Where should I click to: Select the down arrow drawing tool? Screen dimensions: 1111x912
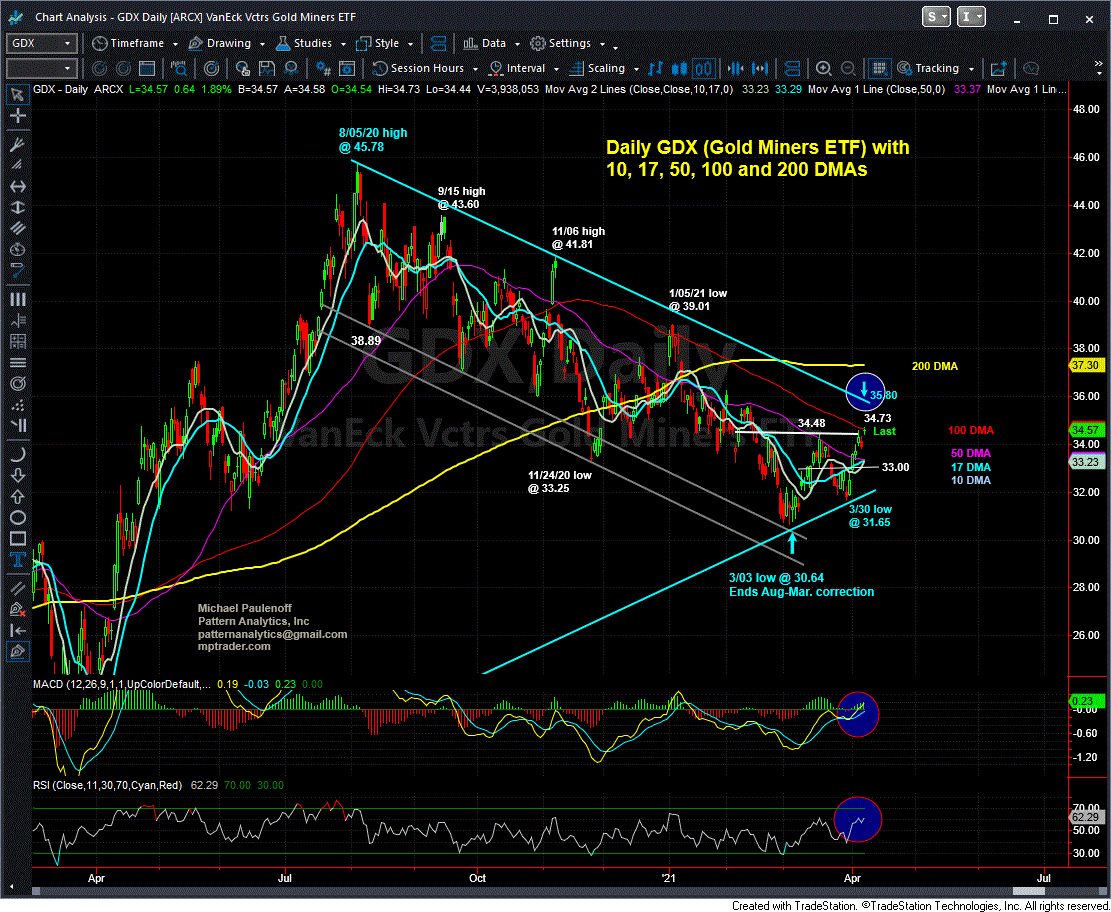(x=18, y=474)
